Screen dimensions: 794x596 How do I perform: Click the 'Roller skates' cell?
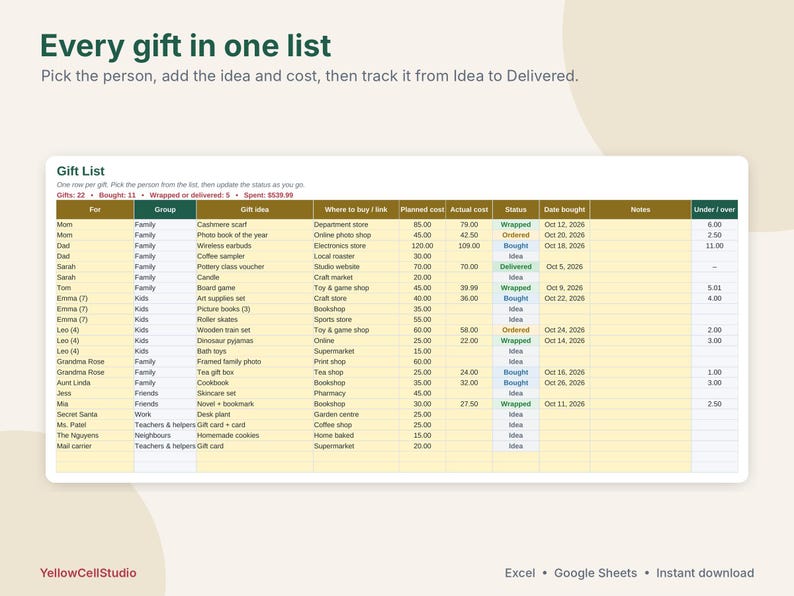click(255, 320)
